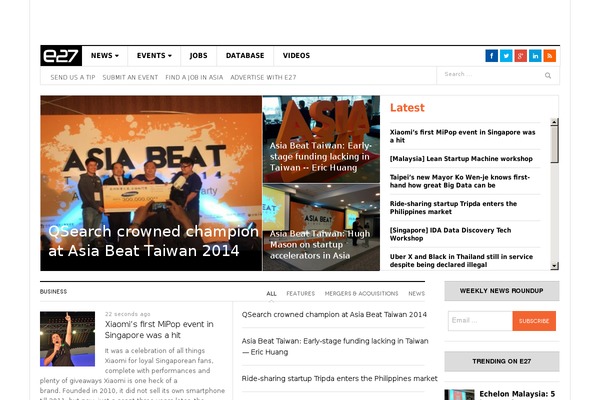Click the search magnifier icon
Screen dimensions: 600x400
tap(548, 75)
